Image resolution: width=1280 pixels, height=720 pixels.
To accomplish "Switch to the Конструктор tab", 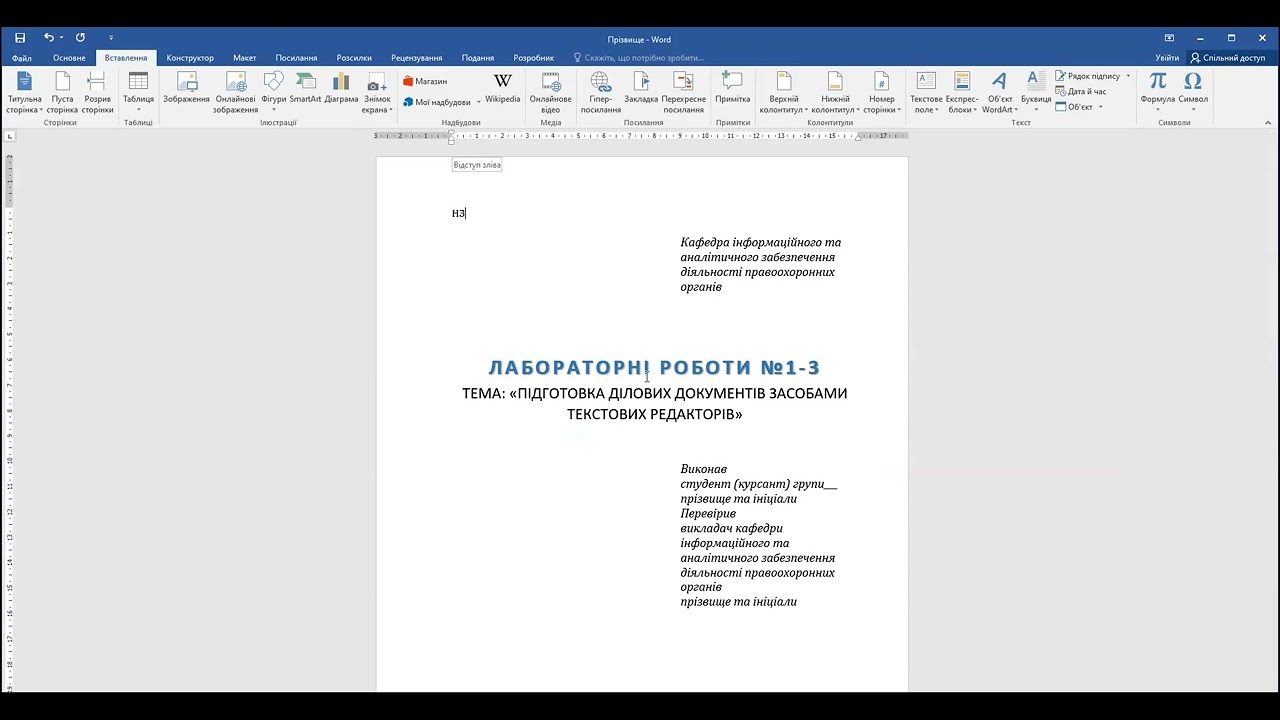I will [190, 58].
